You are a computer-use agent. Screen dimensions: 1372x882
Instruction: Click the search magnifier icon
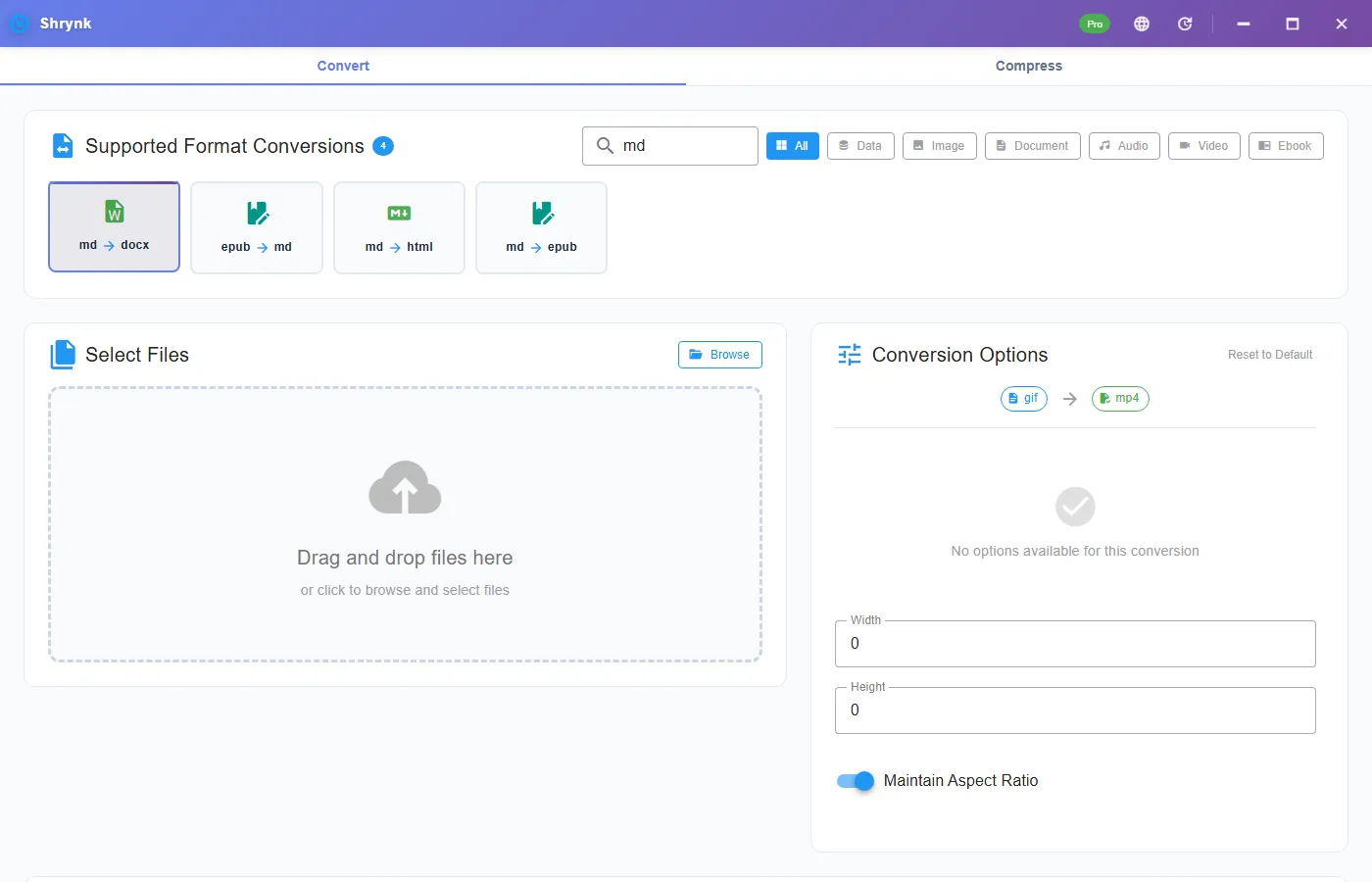pos(606,146)
